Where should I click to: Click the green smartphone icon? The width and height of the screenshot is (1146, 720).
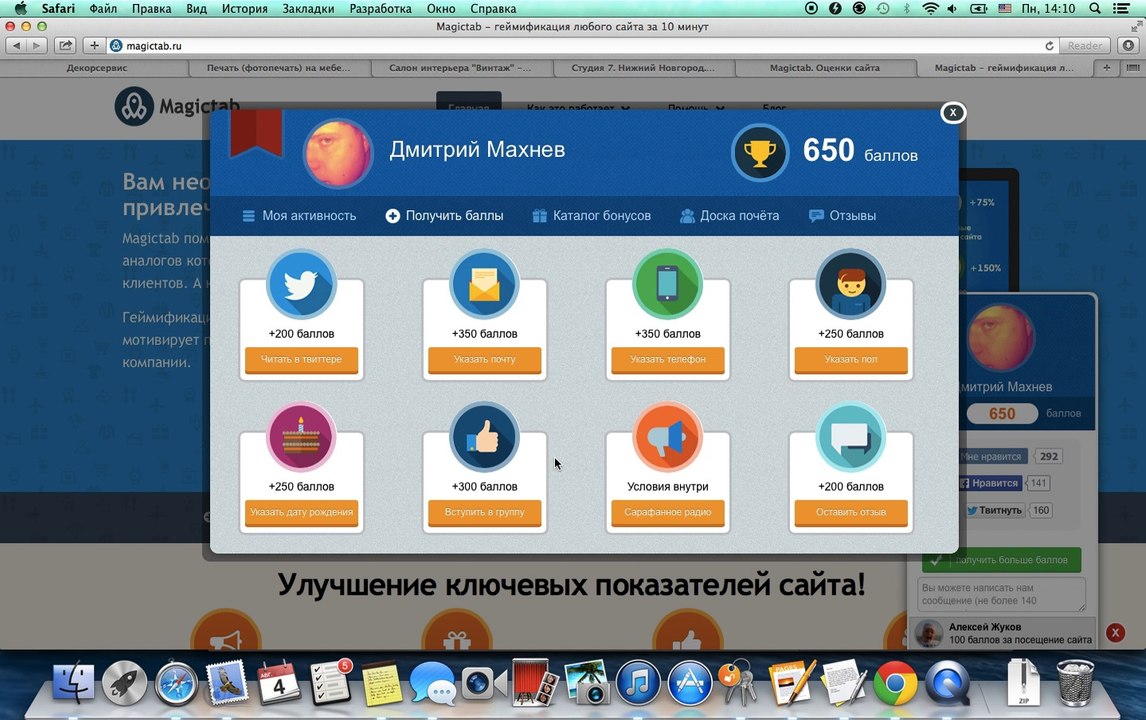(667, 284)
